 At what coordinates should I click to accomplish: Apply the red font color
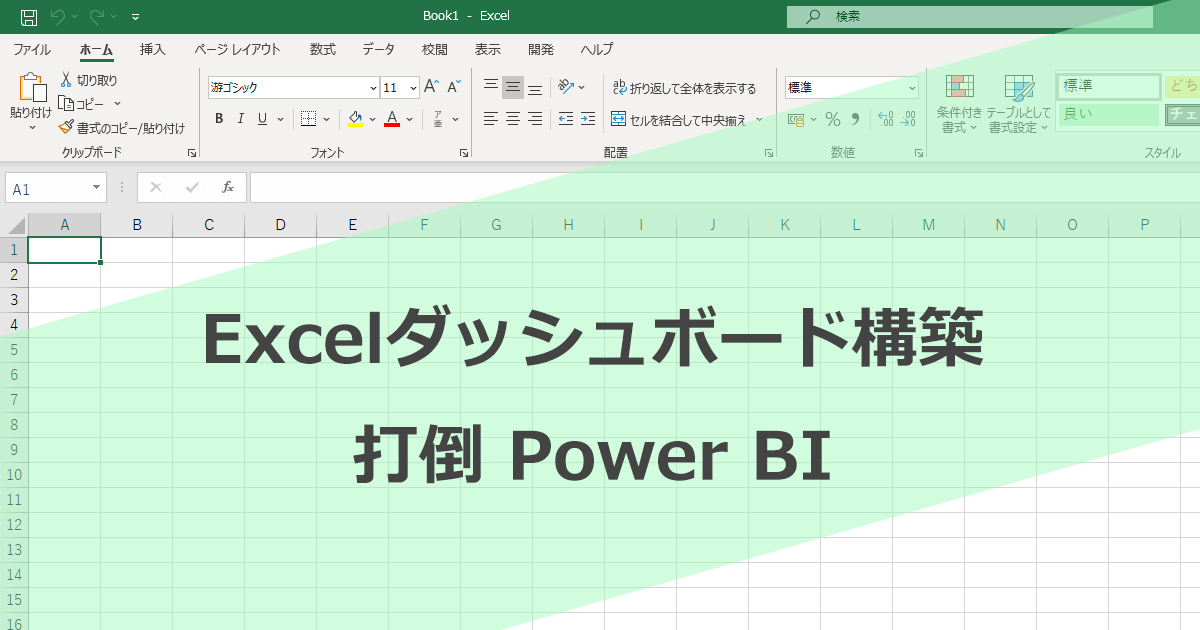392,119
